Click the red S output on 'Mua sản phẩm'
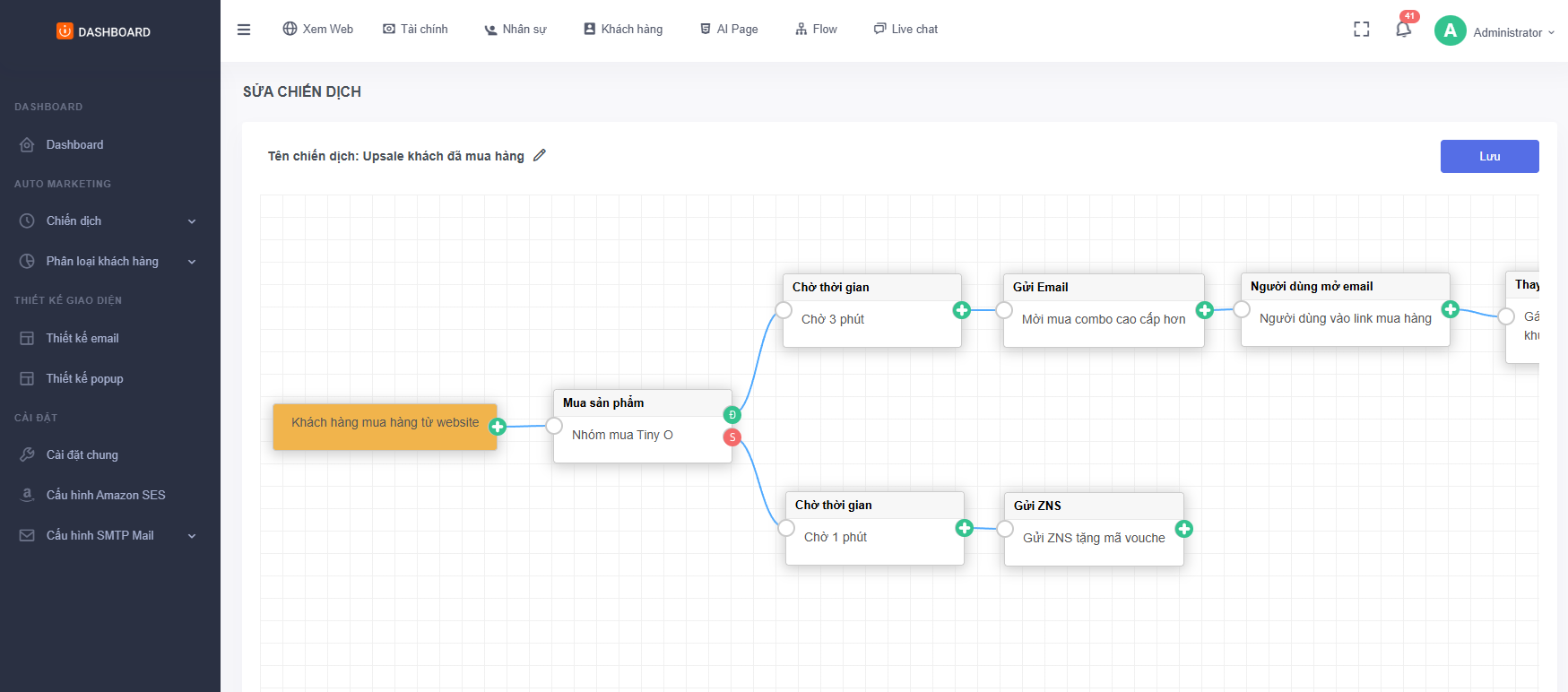1568x692 pixels. (x=732, y=437)
